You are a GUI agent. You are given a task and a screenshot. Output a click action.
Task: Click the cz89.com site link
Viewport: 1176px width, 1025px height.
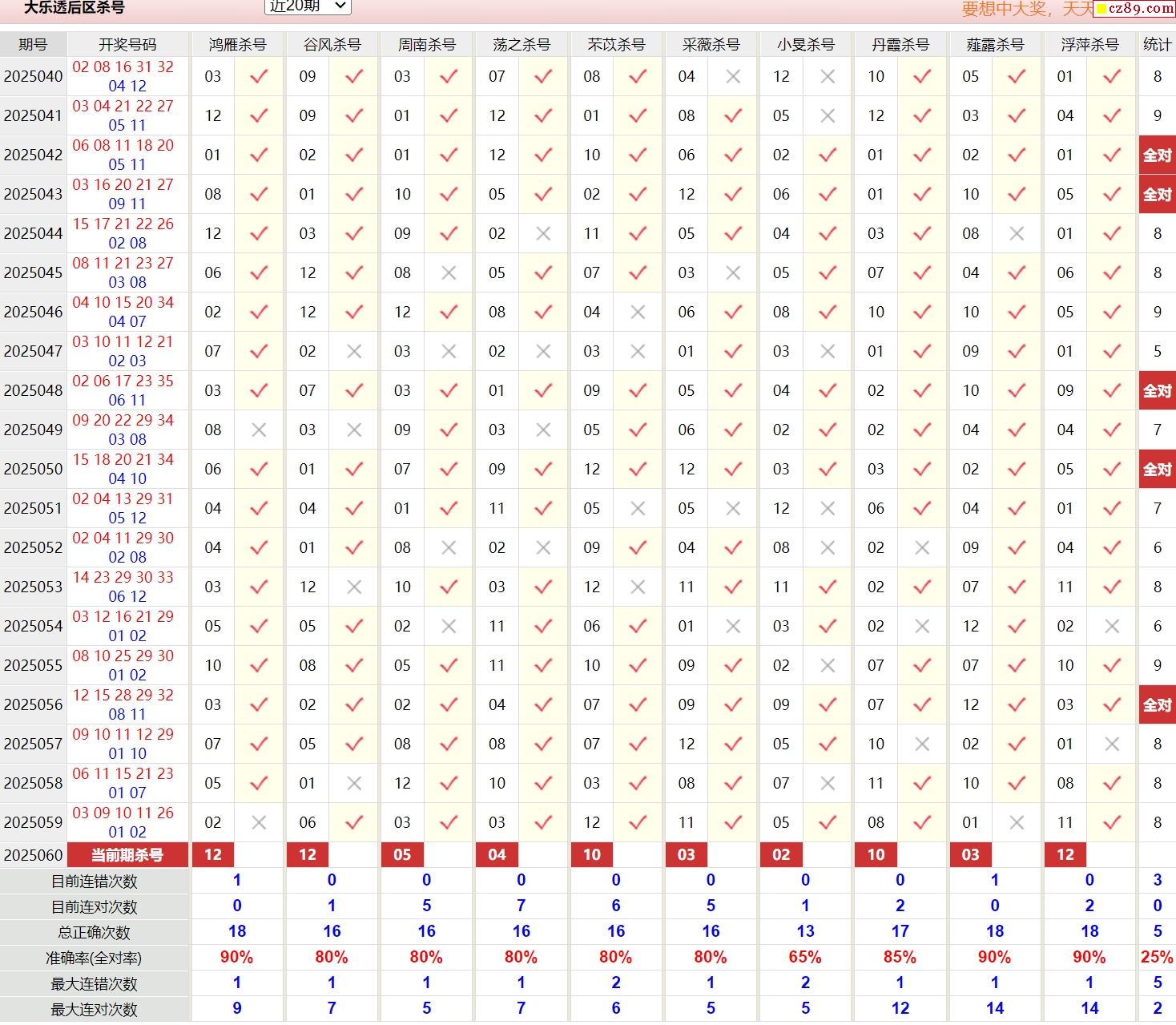[x=1134, y=9]
